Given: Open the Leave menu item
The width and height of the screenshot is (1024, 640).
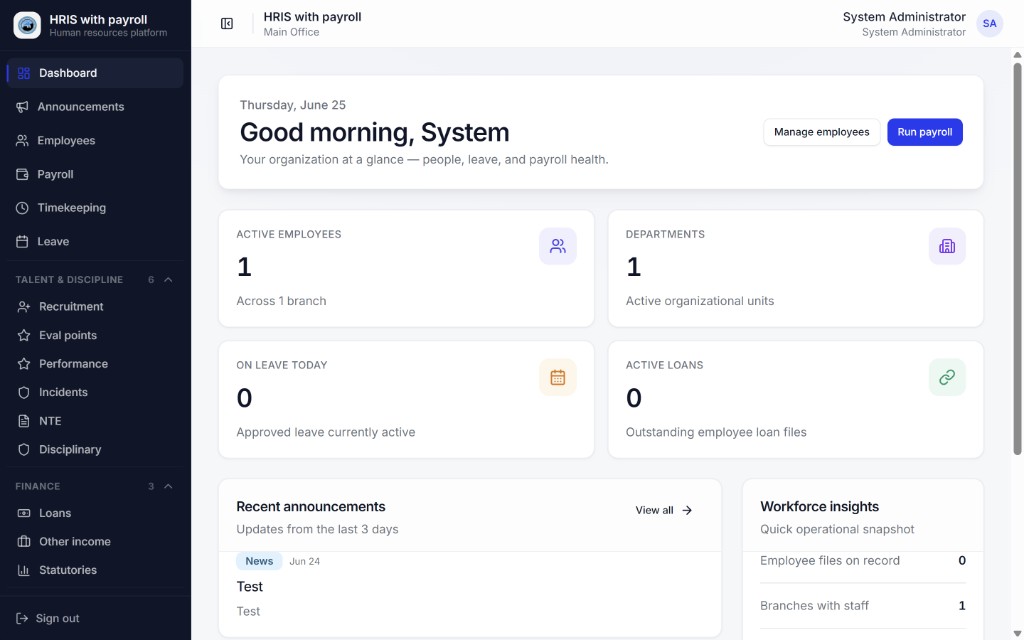Looking at the screenshot, I should point(95,242).
